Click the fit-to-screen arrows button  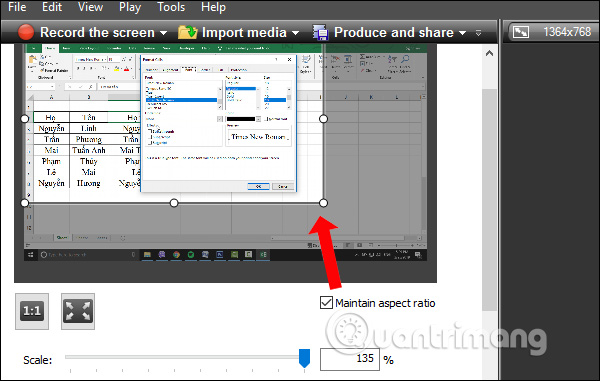[x=78, y=311]
